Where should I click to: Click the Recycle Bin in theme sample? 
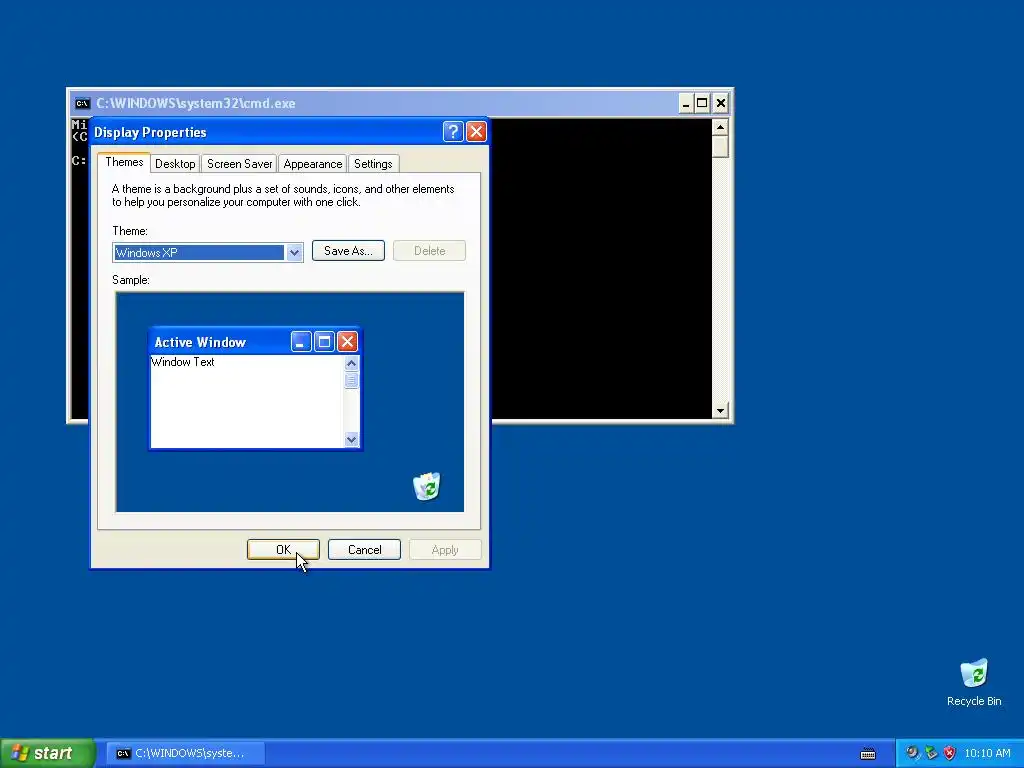point(427,487)
